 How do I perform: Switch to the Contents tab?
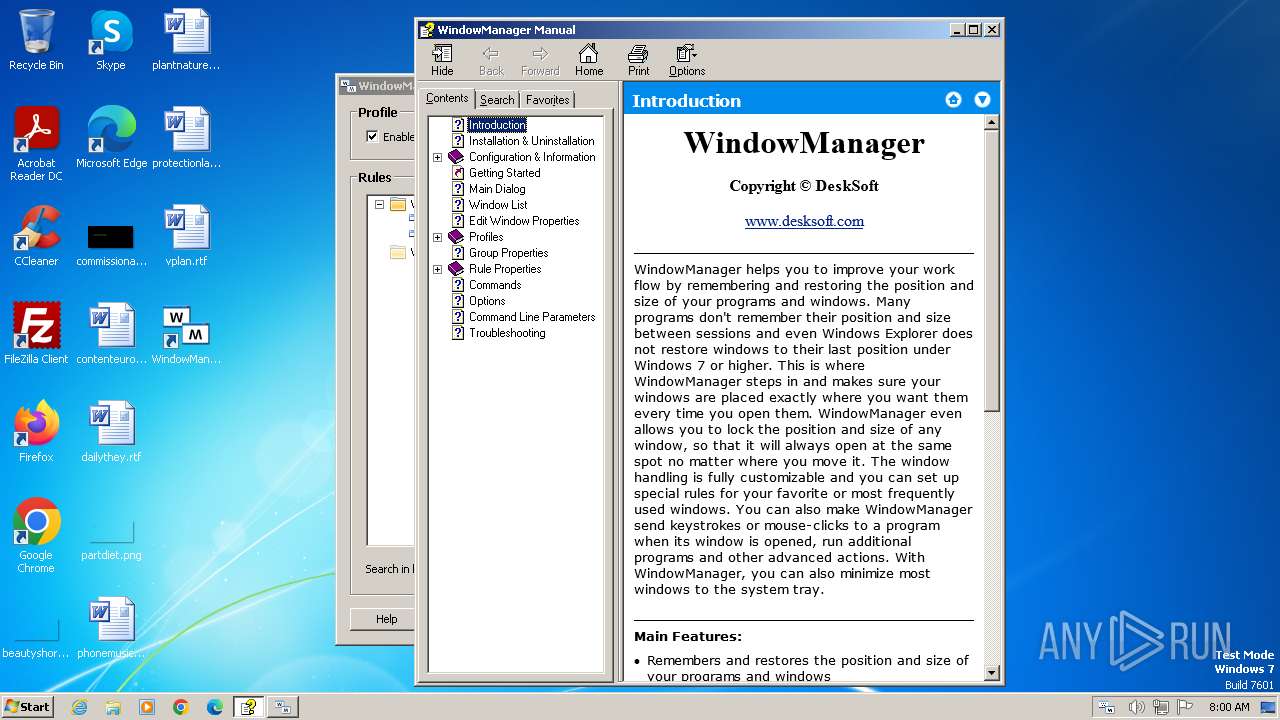coord(447,98)
